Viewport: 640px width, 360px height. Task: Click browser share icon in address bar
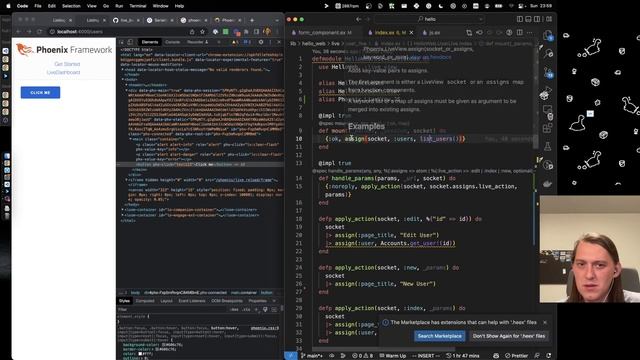tap(192, 32)
